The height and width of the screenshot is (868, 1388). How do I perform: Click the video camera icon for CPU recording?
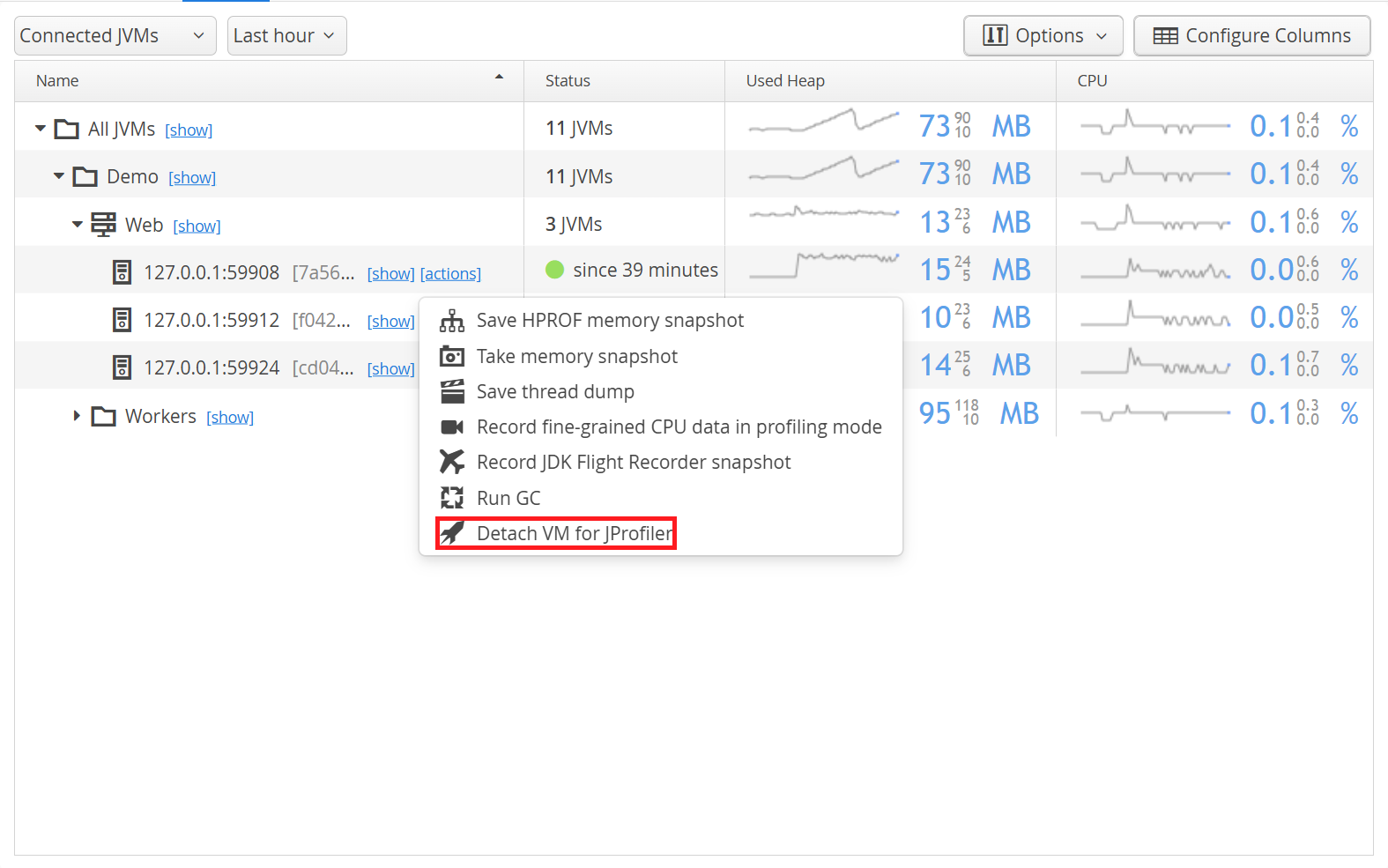click(x=452, y=427)
